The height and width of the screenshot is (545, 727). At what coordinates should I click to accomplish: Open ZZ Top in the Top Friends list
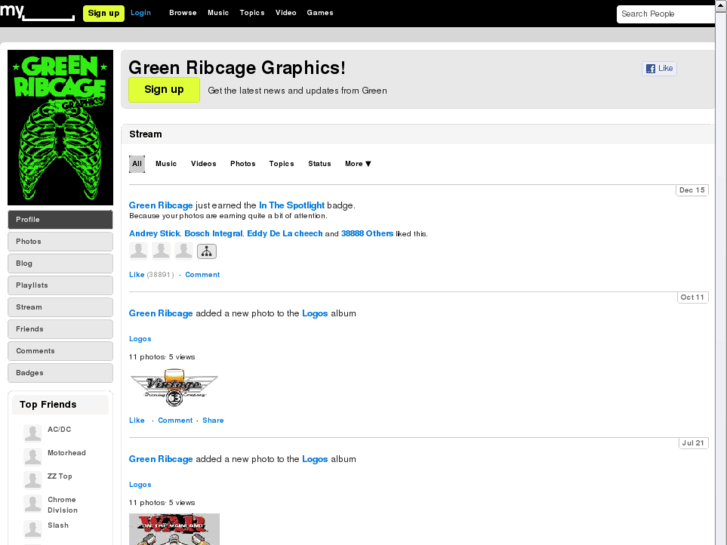tap(60, 476)
